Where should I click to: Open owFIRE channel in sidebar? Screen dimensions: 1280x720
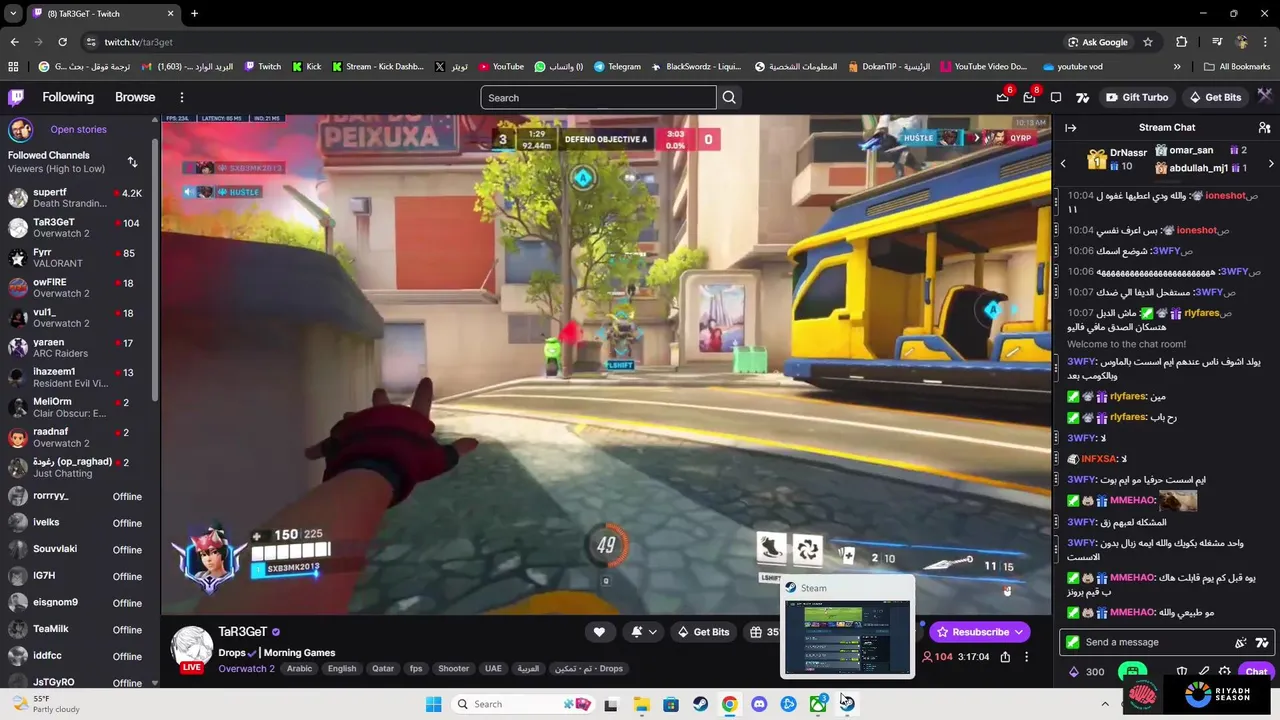point(78,288)
